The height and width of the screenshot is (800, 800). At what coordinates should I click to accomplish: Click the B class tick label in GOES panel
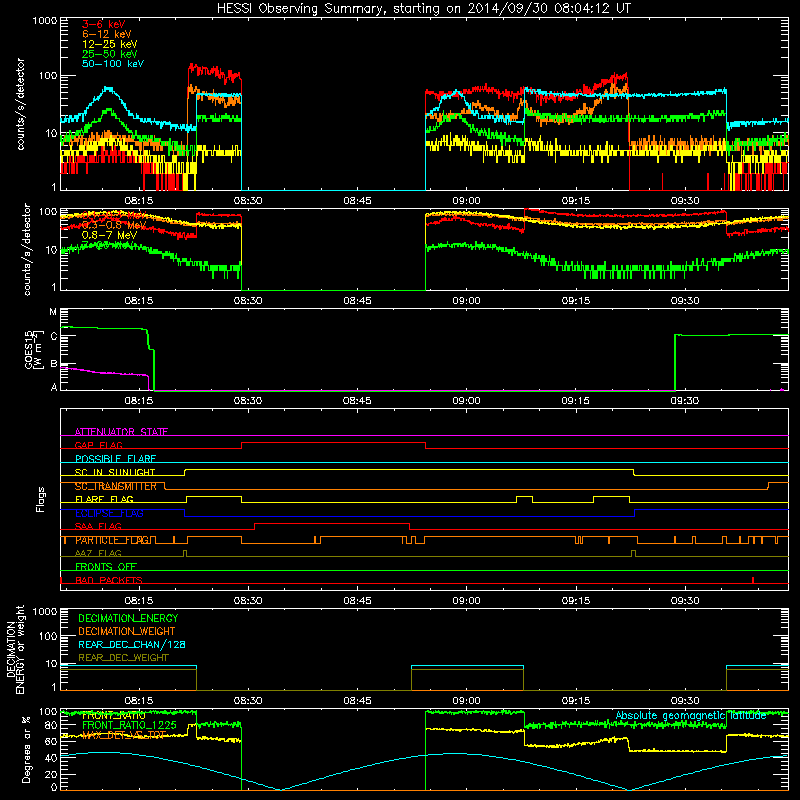[54, 364]
